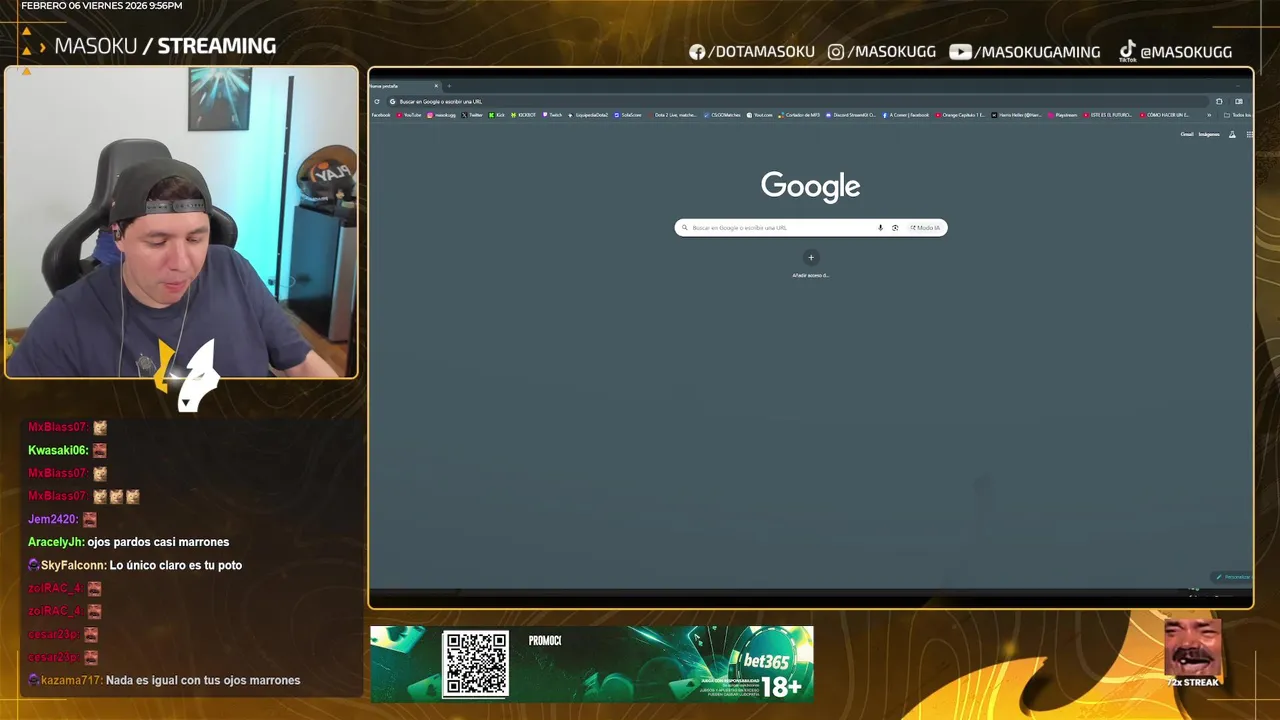The width and height of the screenshot is (1280, 720).
Task: Open the Dota 2 Live matches bookmark
Action: [672, 115]
